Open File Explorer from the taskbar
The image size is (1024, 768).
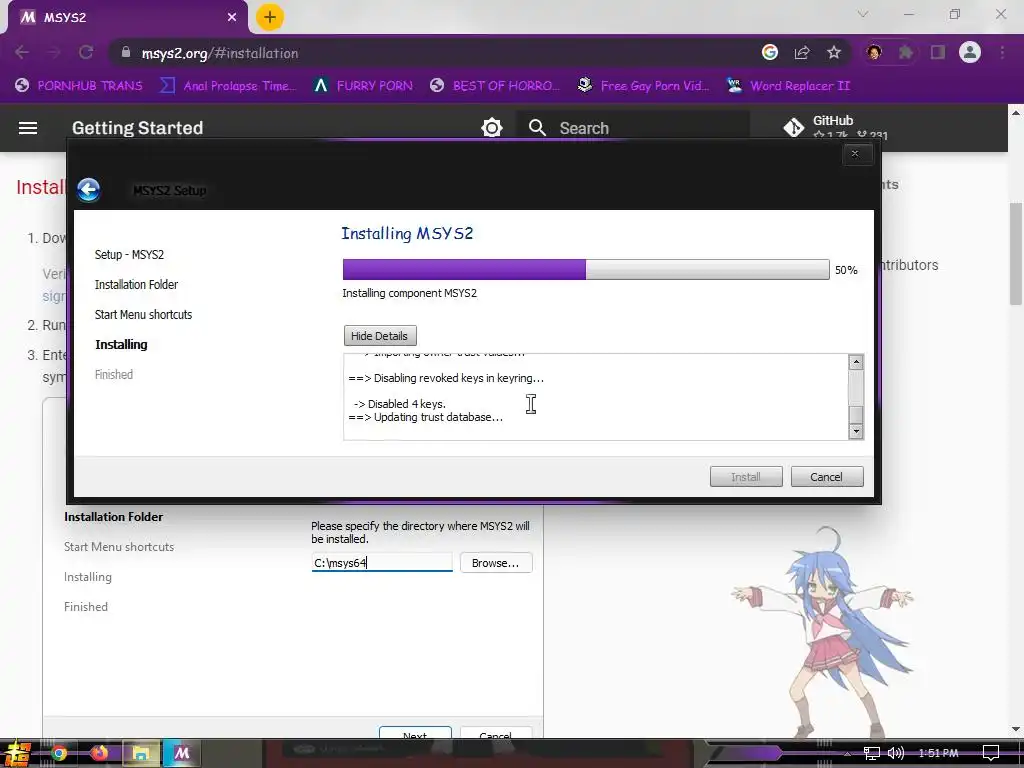[x=140, y=754]
